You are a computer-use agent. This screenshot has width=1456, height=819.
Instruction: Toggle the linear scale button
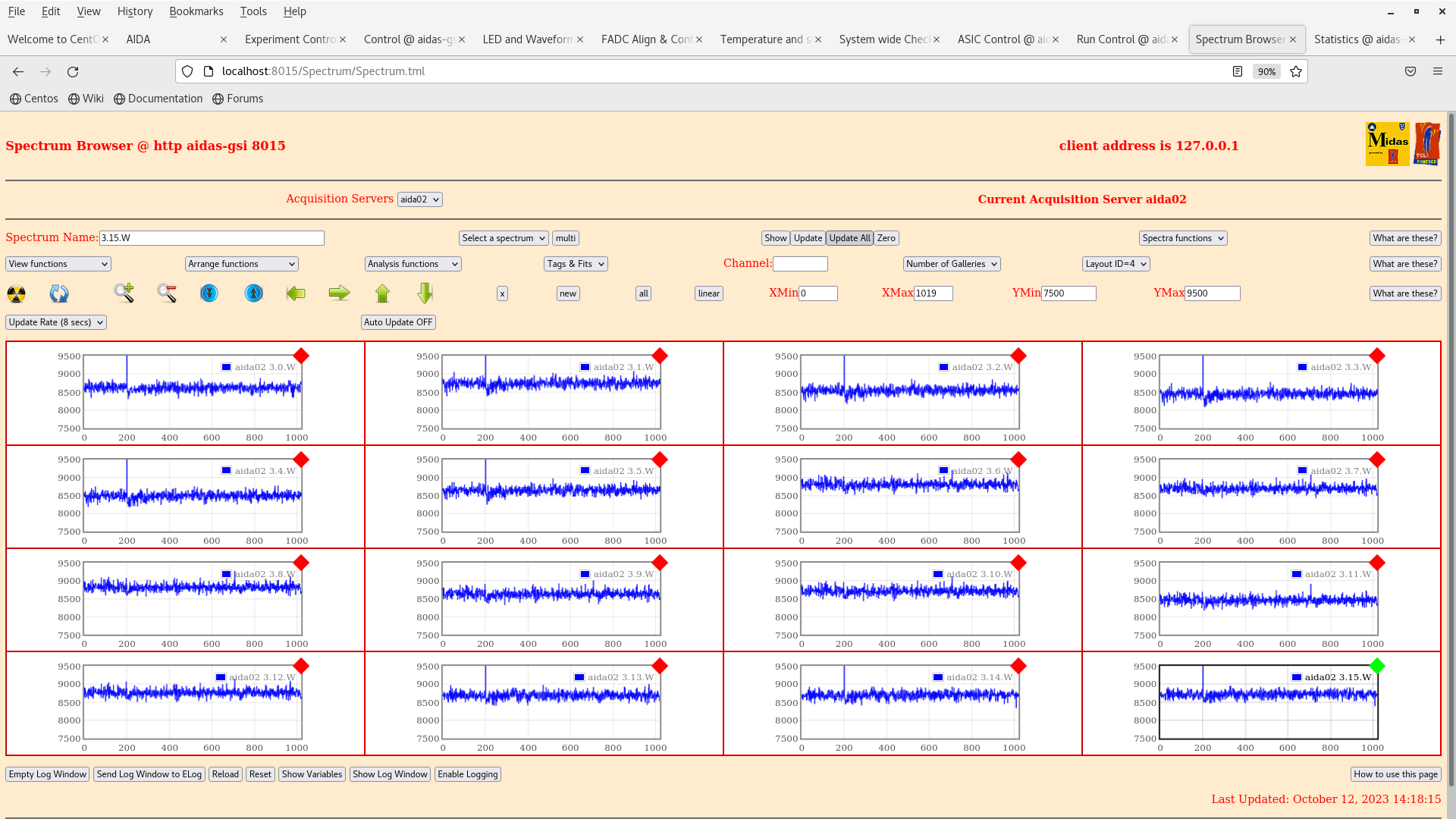[708, 293]
